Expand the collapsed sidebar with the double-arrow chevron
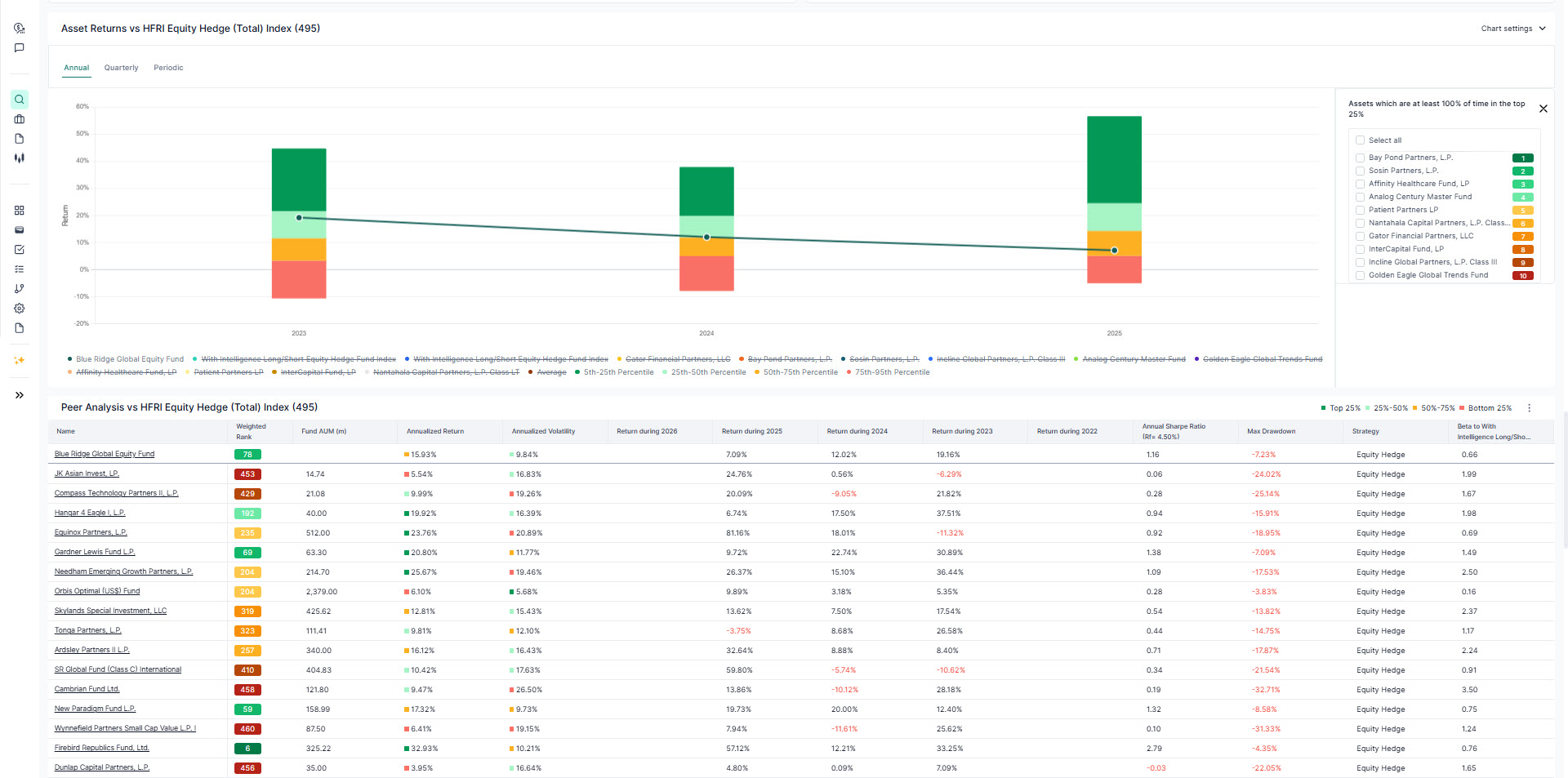 click(19, 395)
